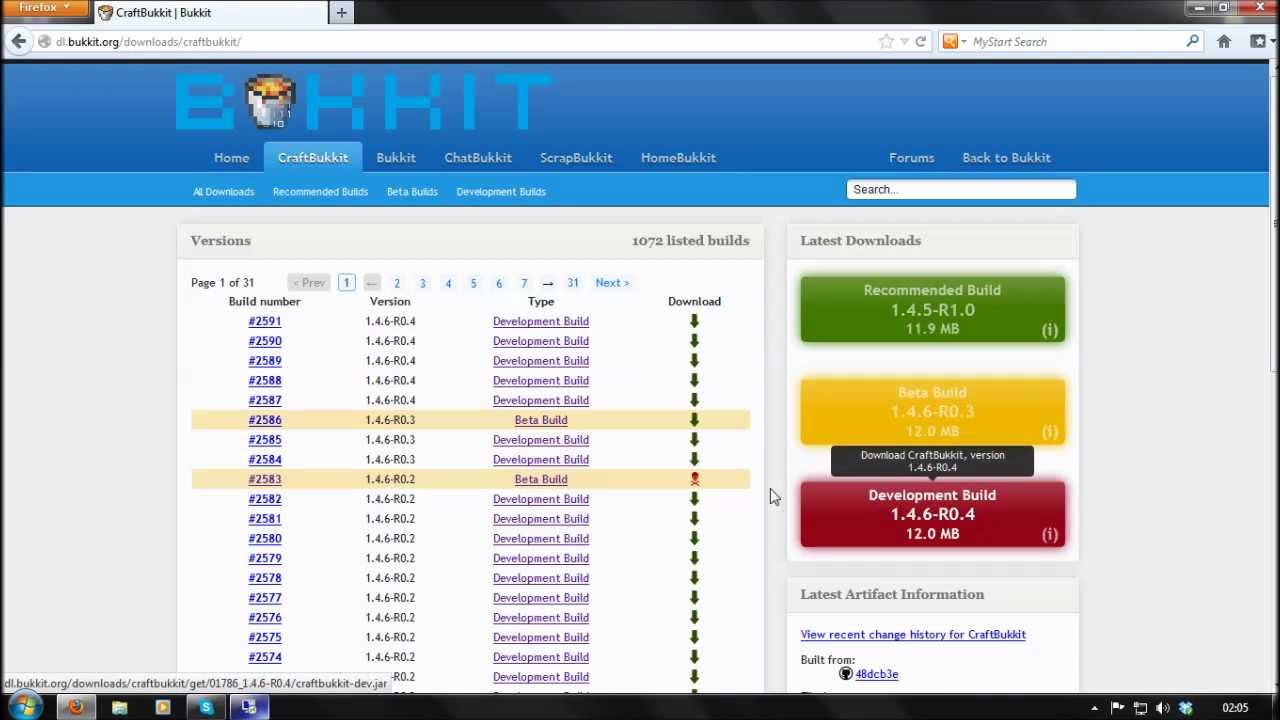Download the Development Build 1.4.6-R0.4
1280x720 pixels.
tap(932, 514)
